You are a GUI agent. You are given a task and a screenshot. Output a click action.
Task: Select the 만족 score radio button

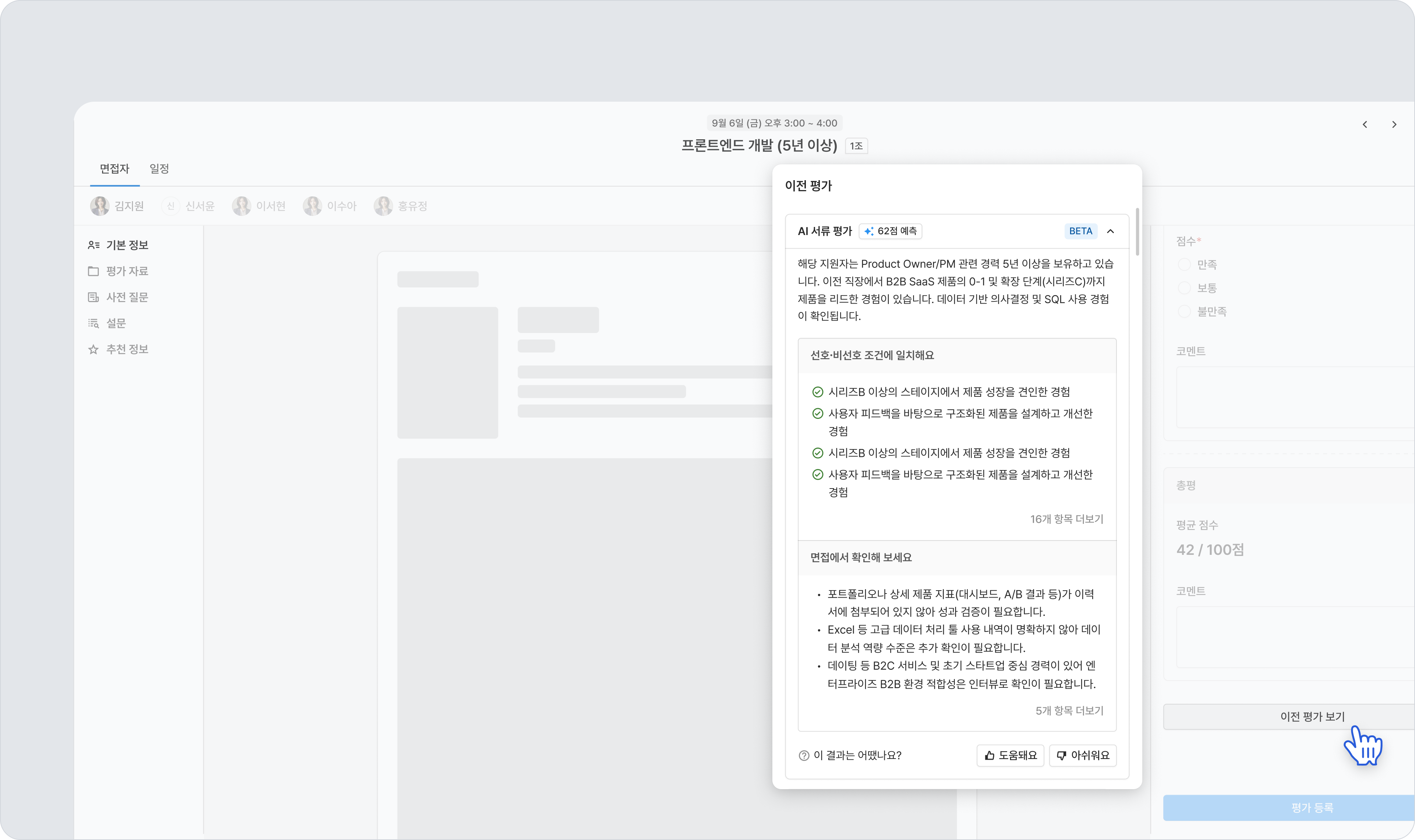coord(1184,264)
